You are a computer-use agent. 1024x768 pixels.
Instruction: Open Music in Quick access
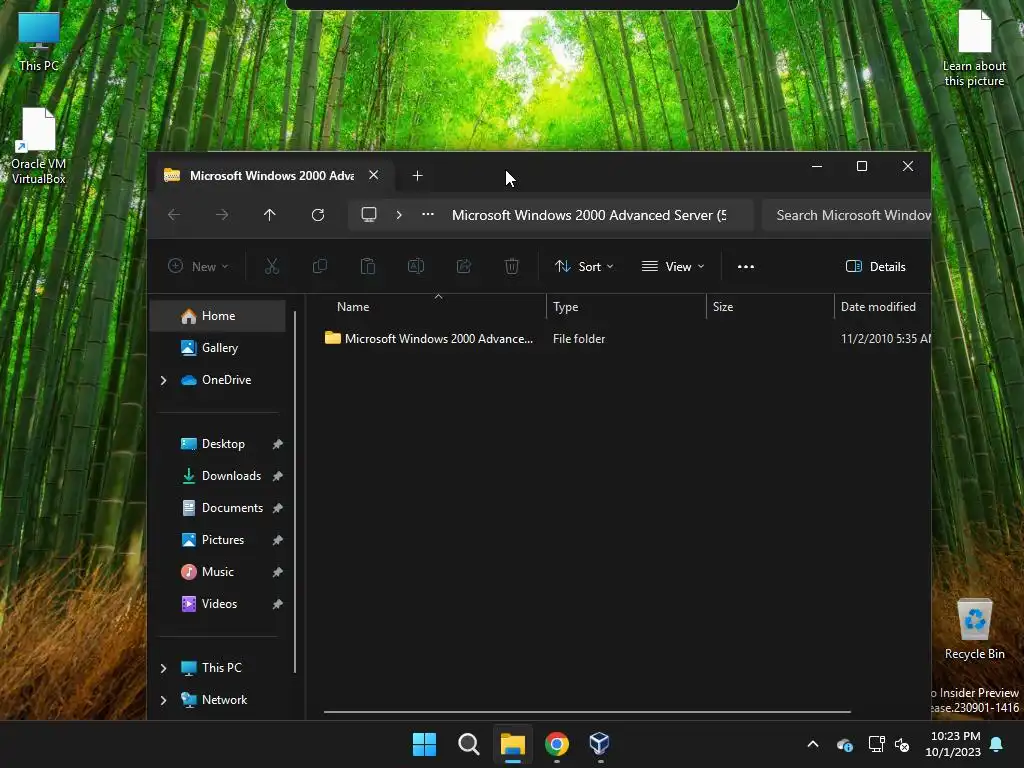coord(217,572)
